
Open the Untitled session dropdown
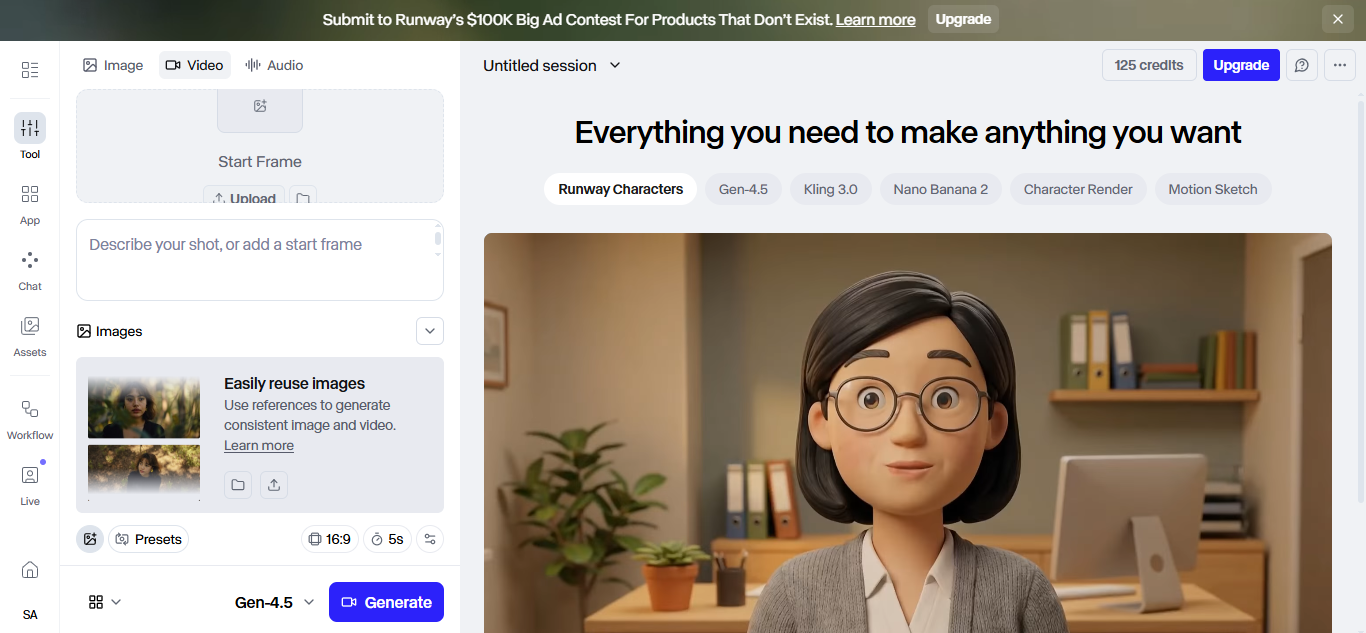(x=552, y=65)
